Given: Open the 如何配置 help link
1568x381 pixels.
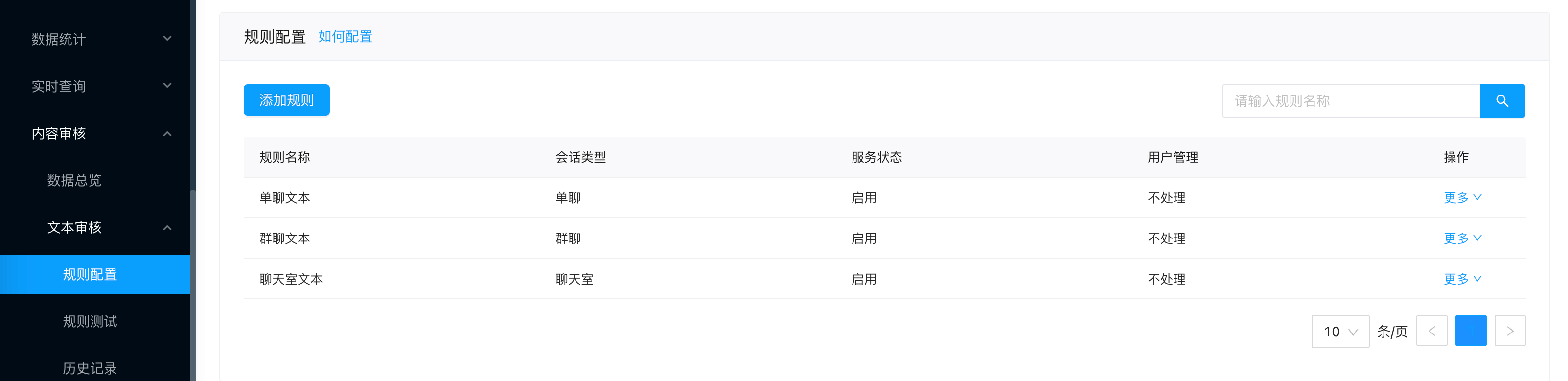Looking at the screenshot, I should click(x=345, y=37).
